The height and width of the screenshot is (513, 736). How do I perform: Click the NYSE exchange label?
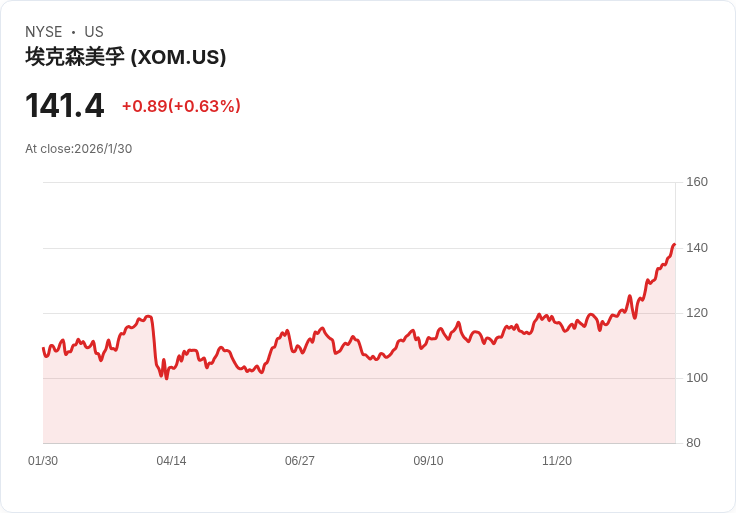tap(43, 32)
